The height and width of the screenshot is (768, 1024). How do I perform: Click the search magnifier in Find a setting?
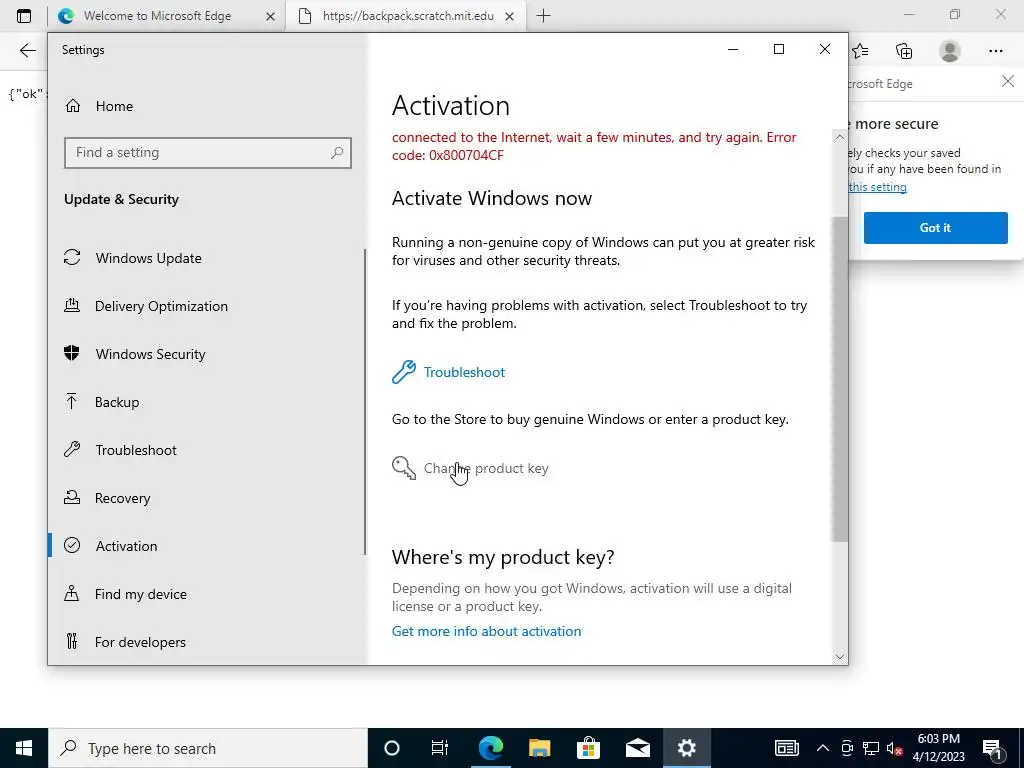(337, 153)
